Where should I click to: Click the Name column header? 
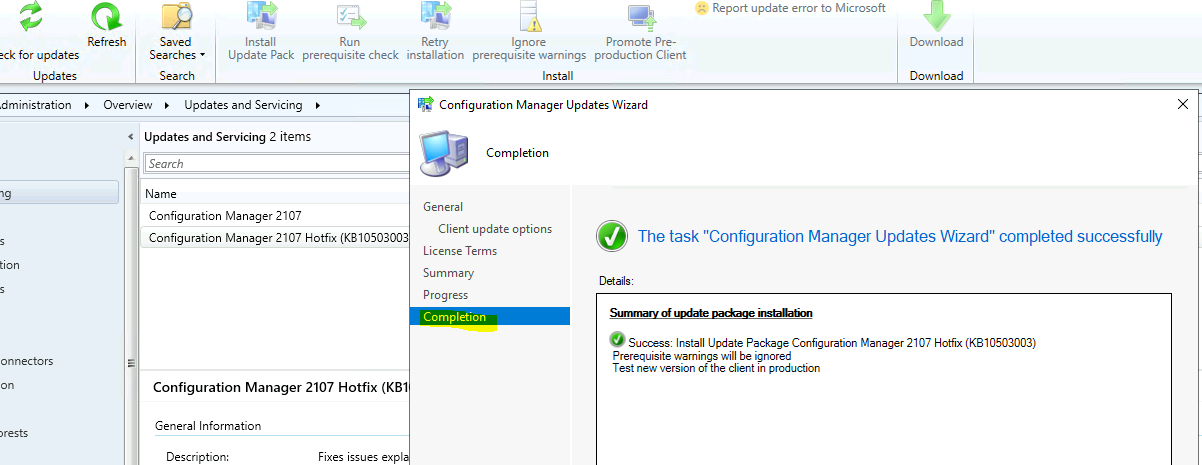click(161, 194)
